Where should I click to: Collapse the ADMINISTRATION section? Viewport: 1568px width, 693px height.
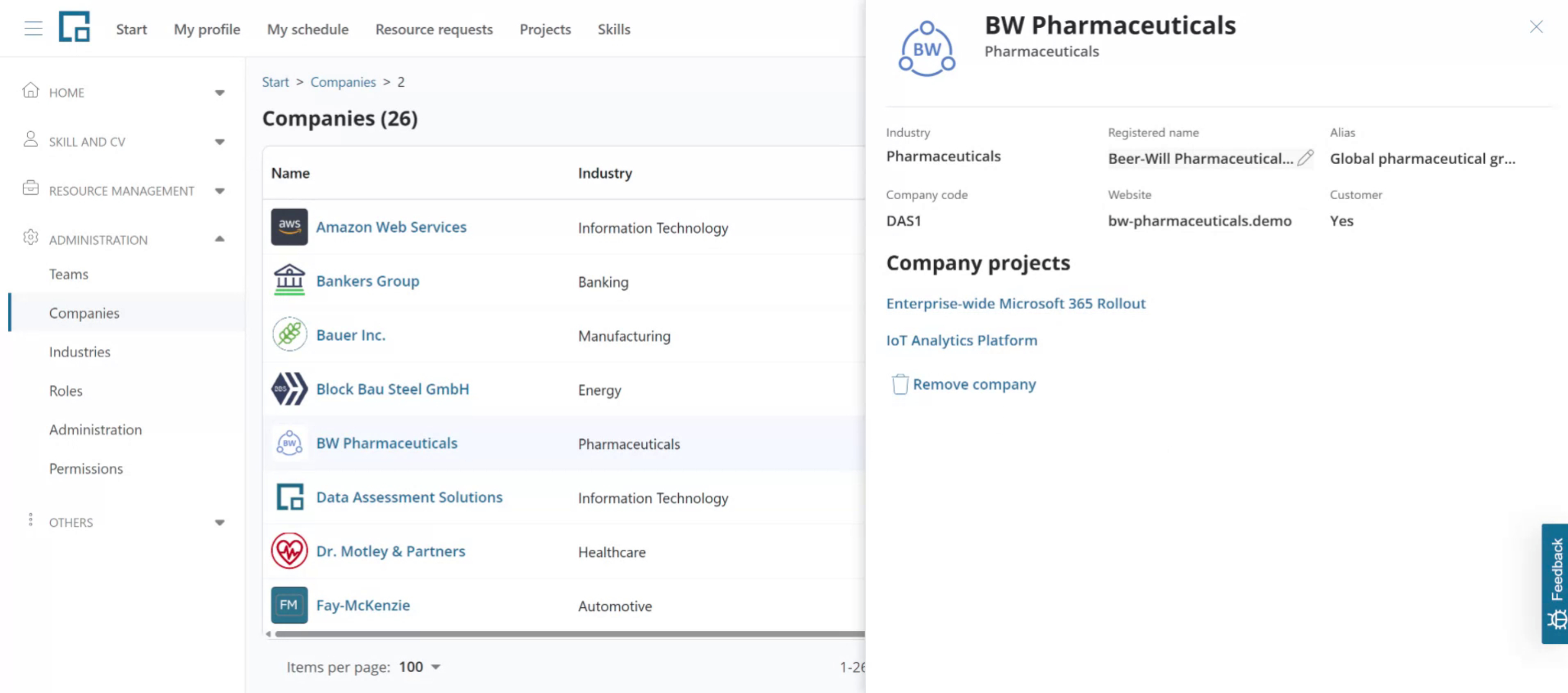coord(220,239)
